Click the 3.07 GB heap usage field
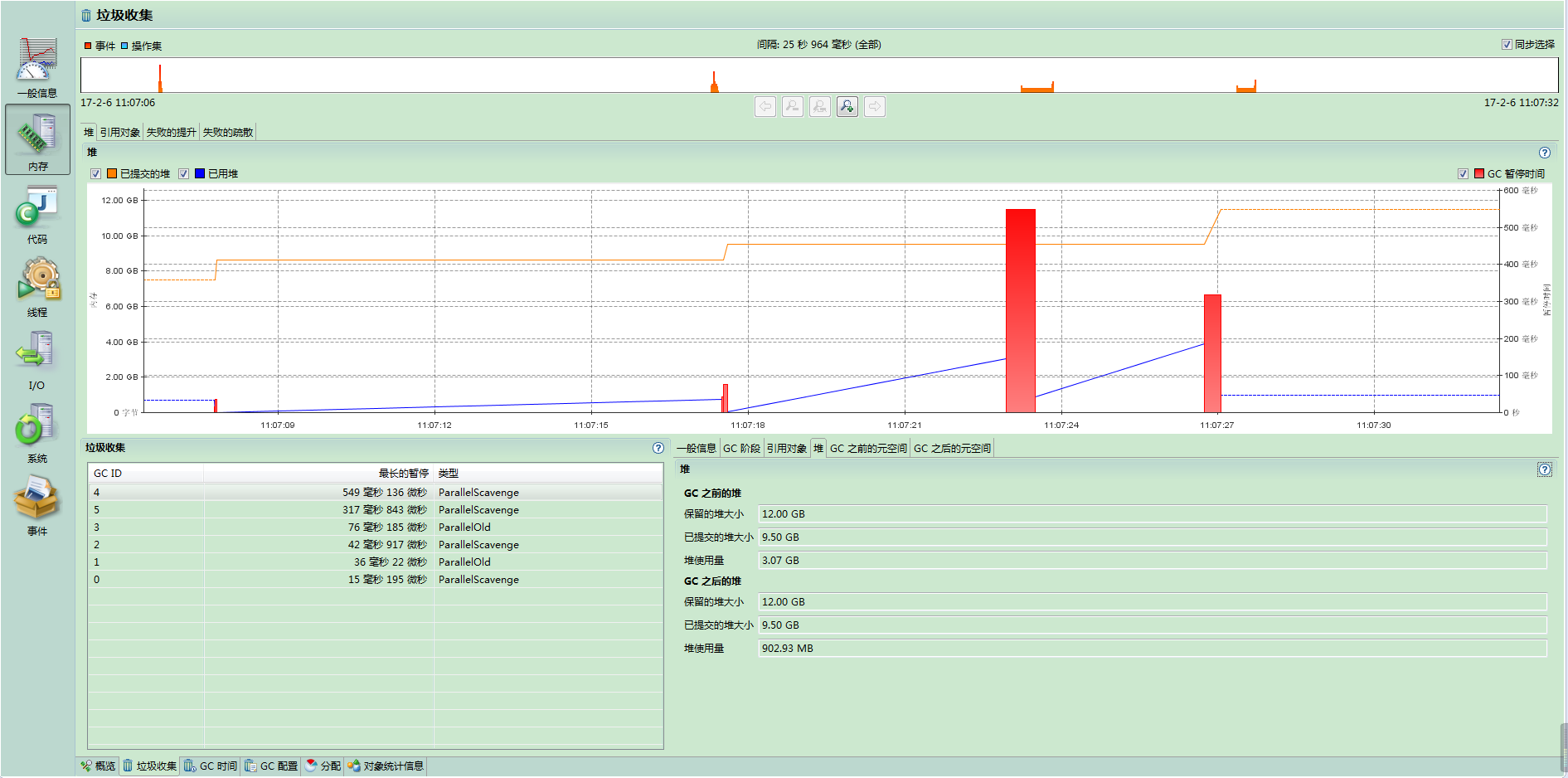The image size is (1568, 778). (1153, 561)
